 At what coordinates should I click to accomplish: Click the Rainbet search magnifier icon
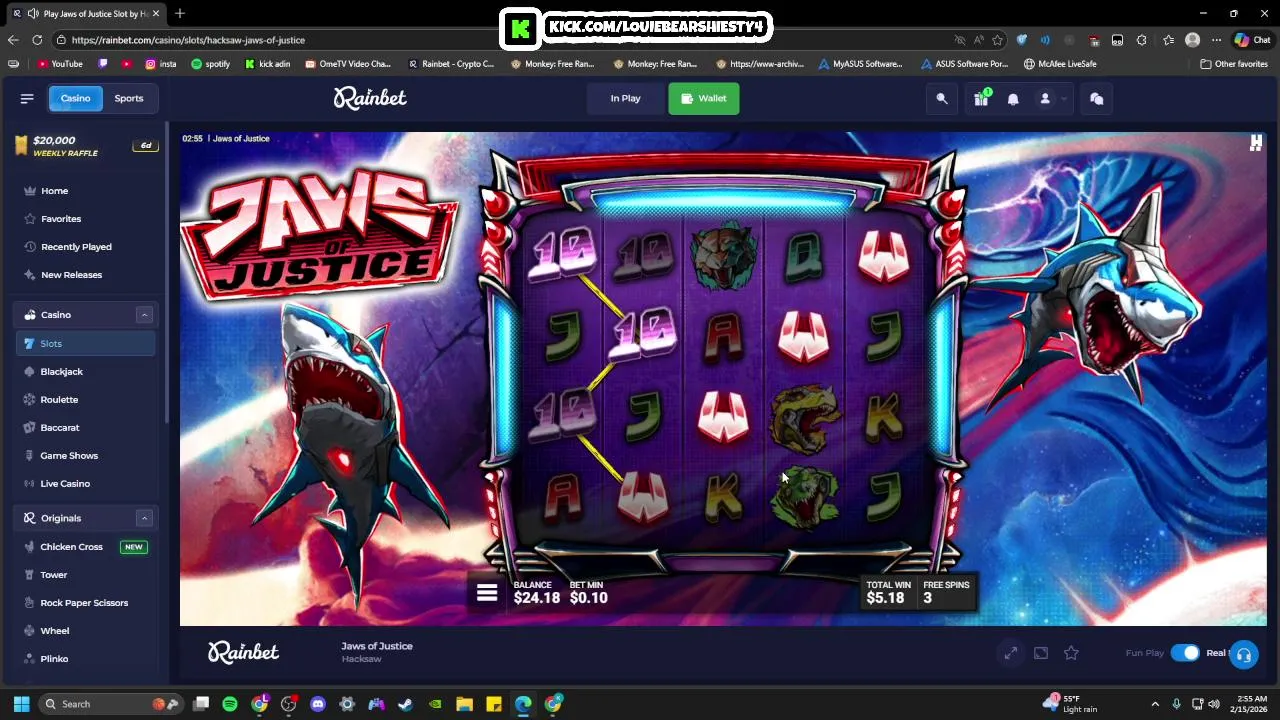(x=942, y=98)
